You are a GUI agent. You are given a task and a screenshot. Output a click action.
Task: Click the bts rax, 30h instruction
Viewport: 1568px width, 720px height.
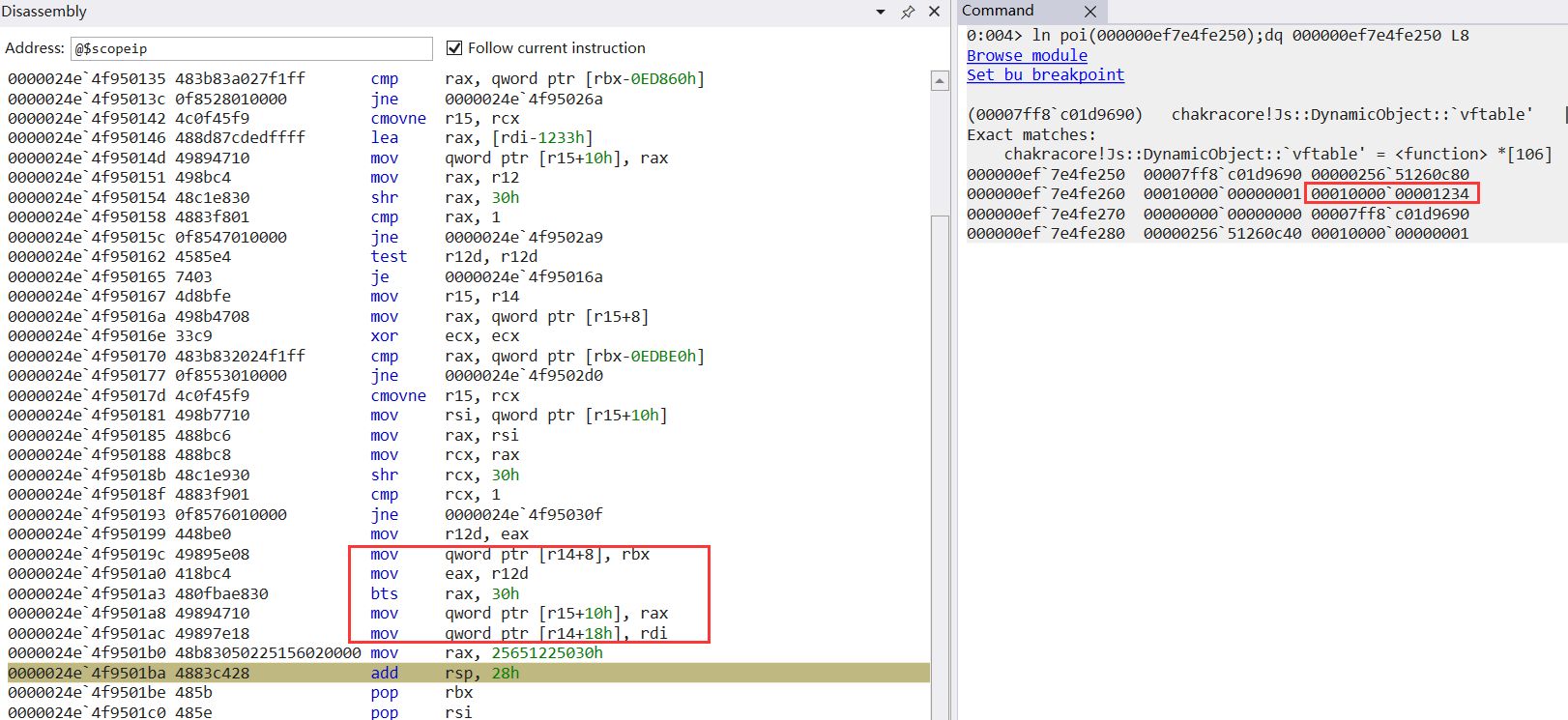(x=445, y=593)
